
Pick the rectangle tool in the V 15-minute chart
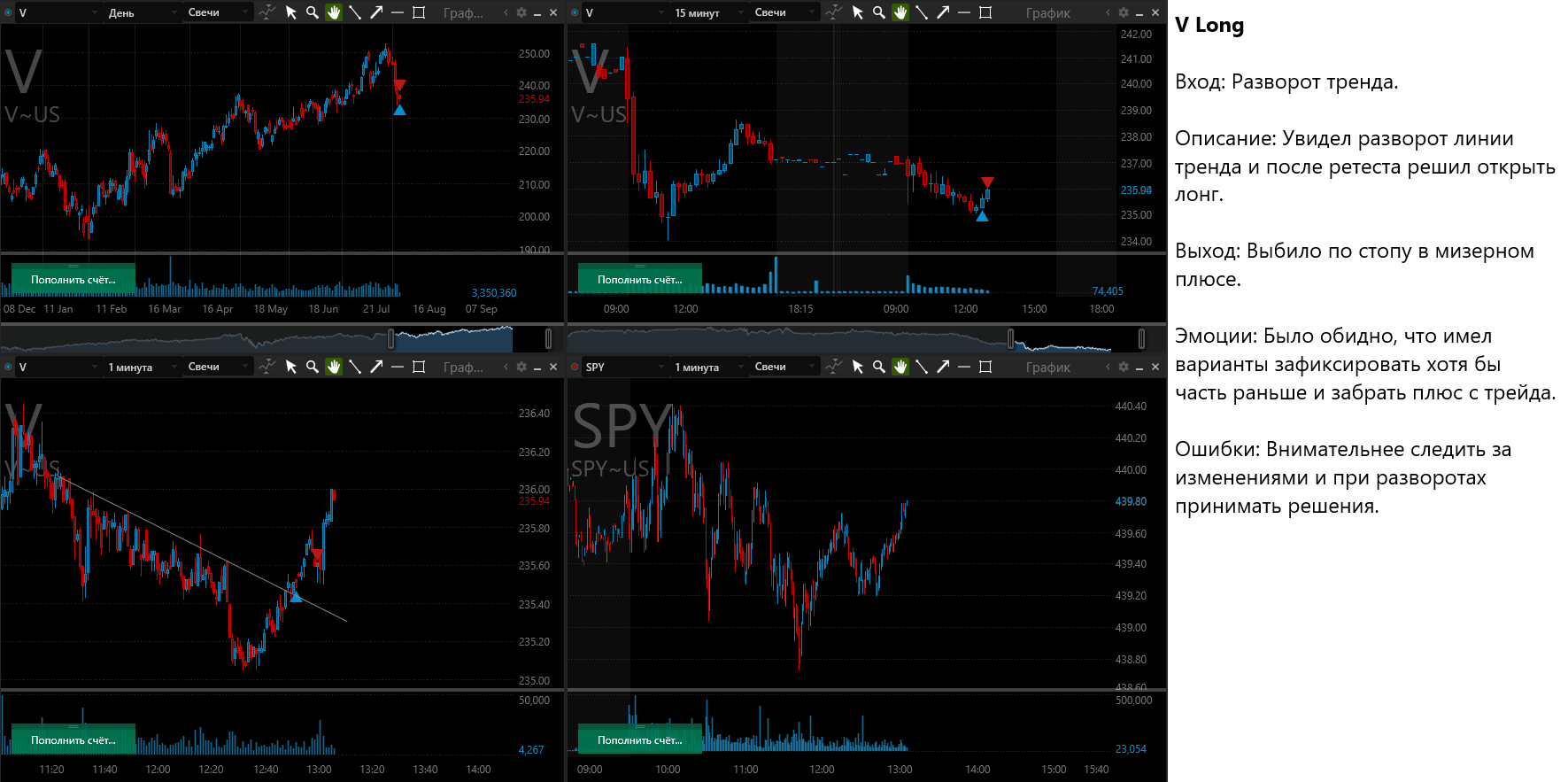pyautogui.click(x=985, y=12)
